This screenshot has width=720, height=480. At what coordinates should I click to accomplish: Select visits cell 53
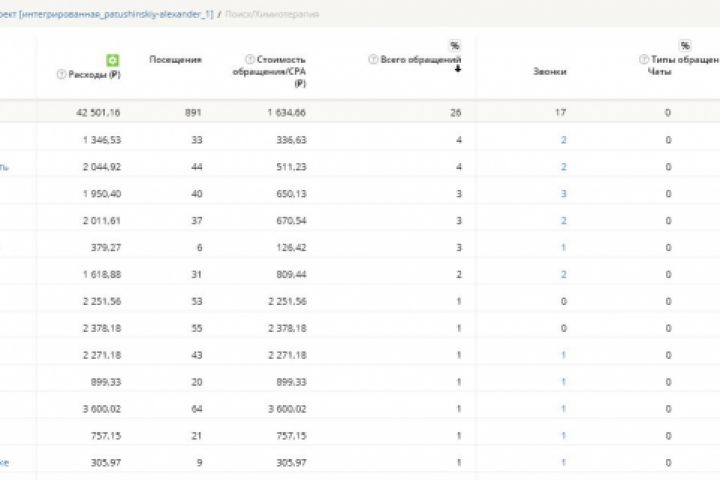coord(197,301)
